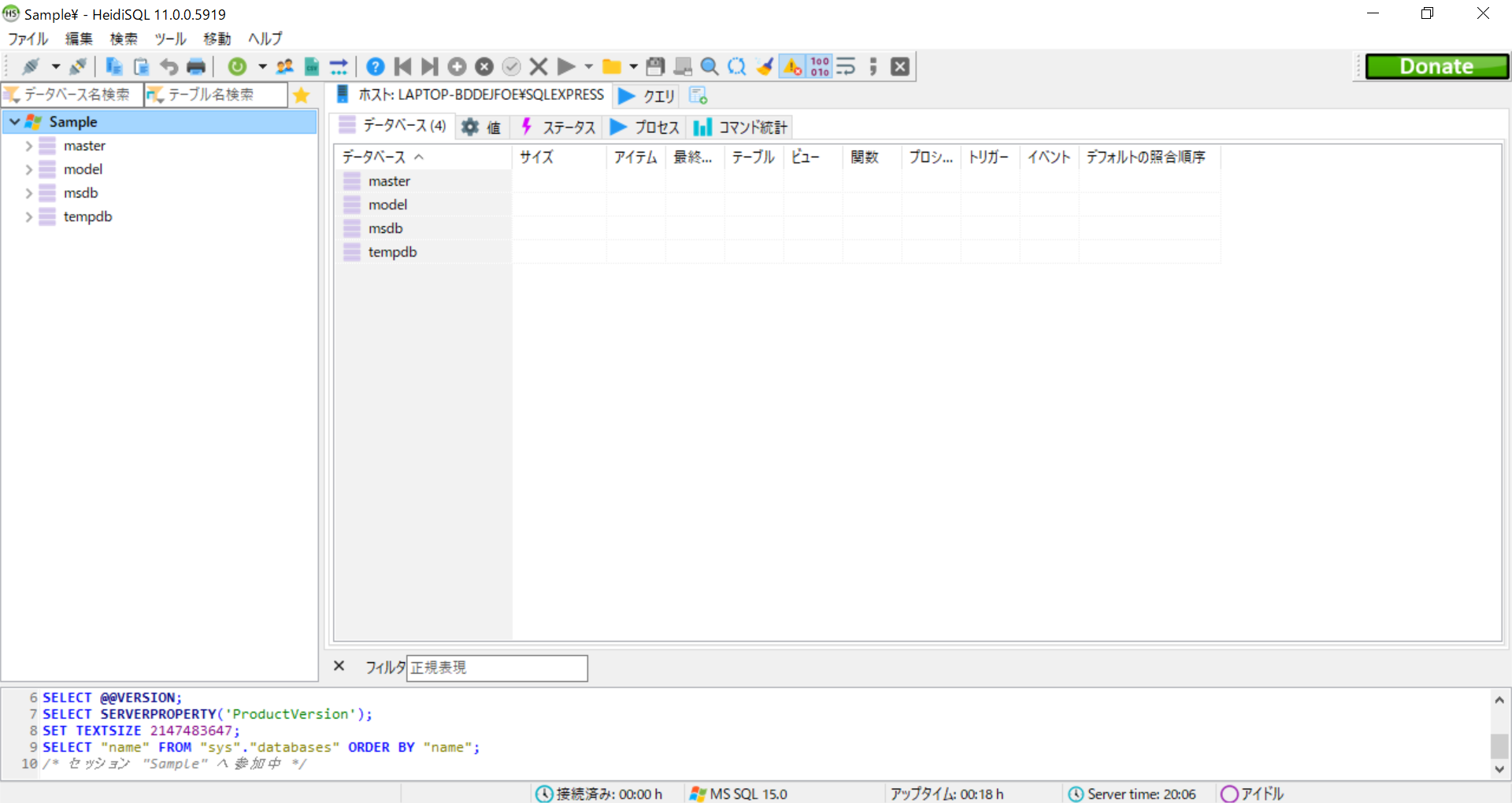Collapse the Sample session tree node
This screenshot has width=1512, height=803.
coord(14,122)
